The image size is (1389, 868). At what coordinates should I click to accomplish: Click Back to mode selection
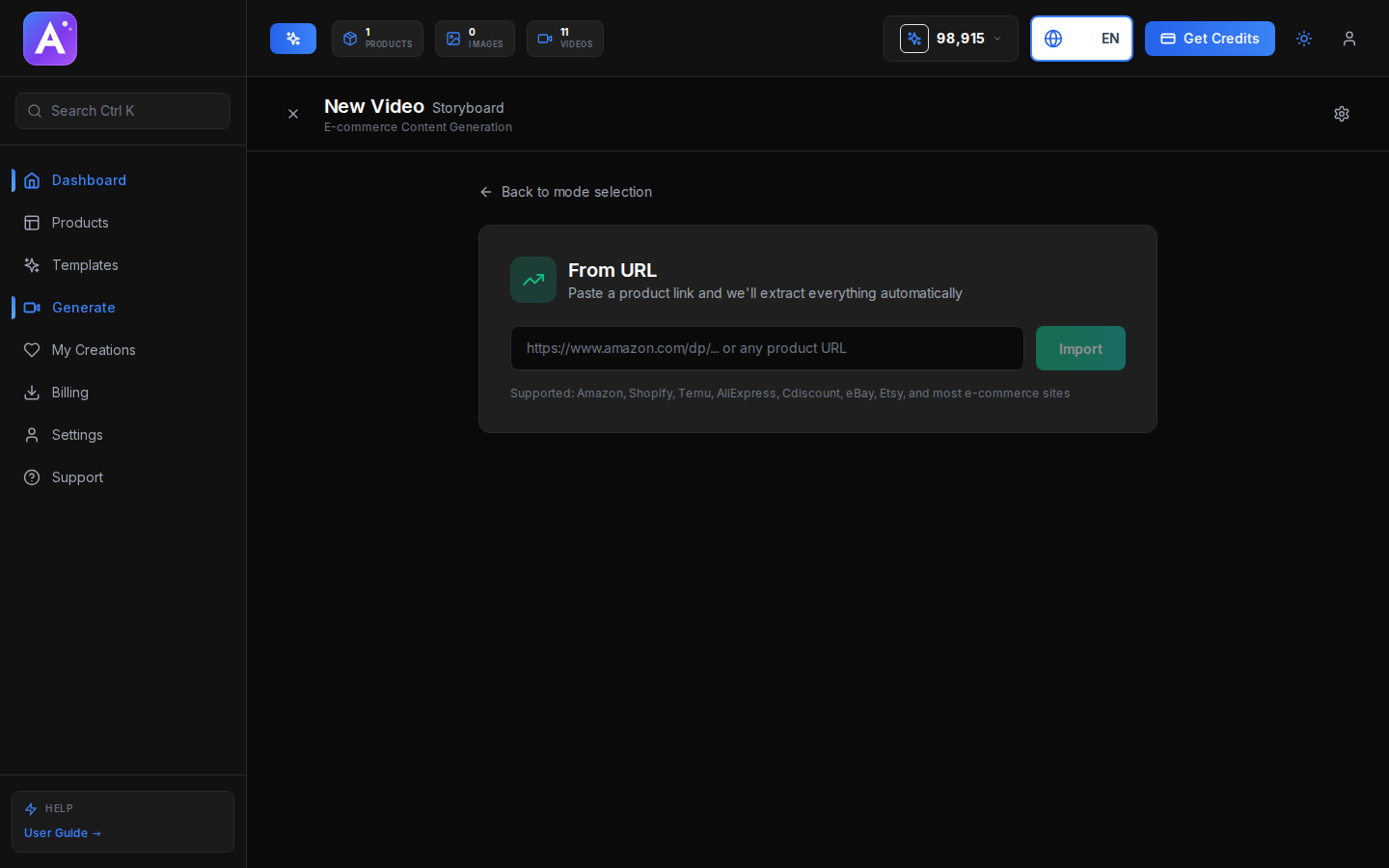[x=566, y=192]
